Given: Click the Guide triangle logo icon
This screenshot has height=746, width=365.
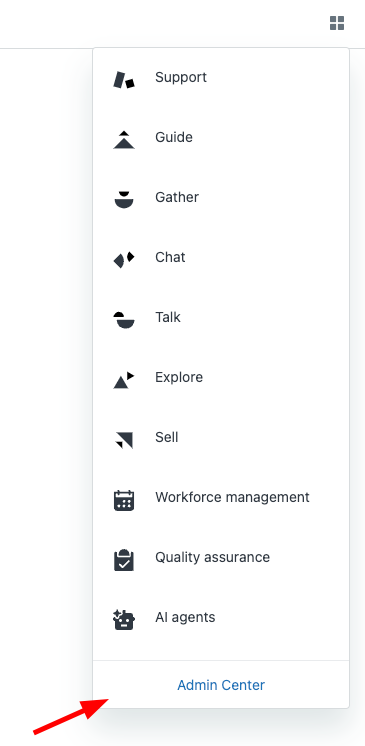Looking at the screenshot, I should [124, 140].
